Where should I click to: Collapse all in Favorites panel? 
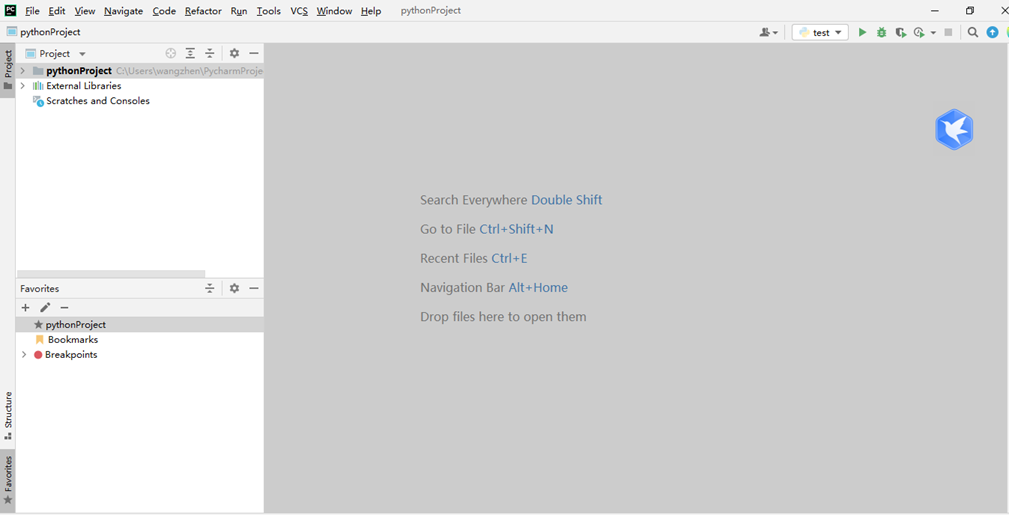[210, 288]
